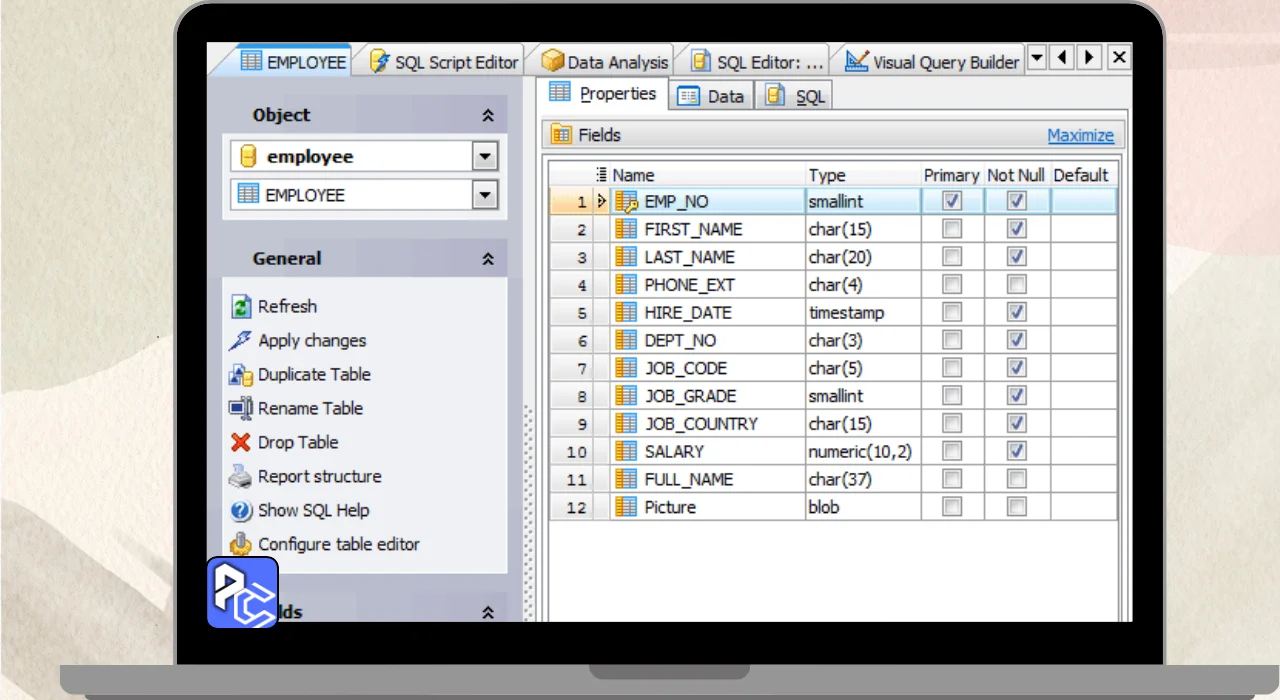Viewport: 1280px width, 700px height.
Task: Click the Refresh icon in General panel
Action: (241, 307)
